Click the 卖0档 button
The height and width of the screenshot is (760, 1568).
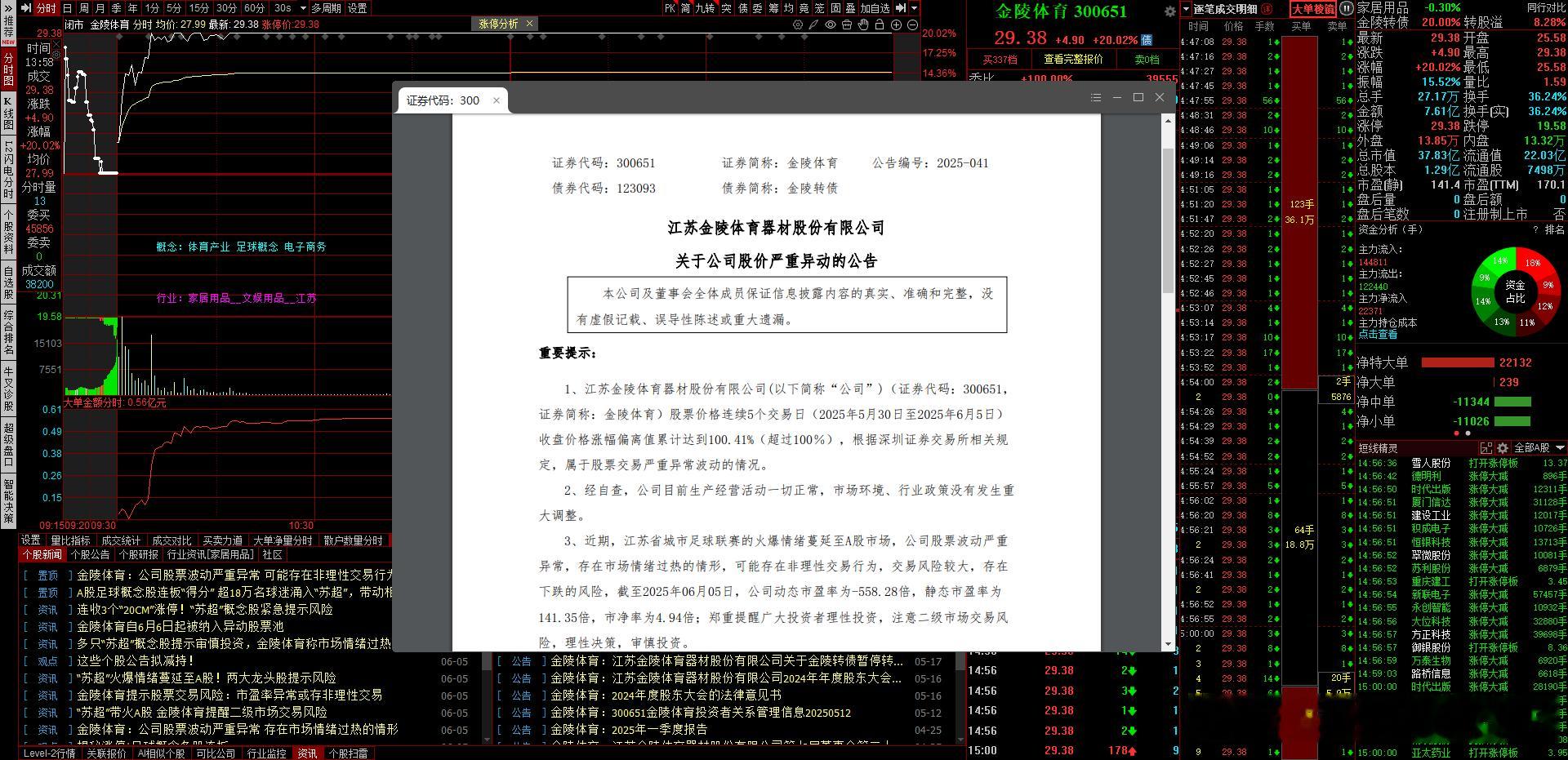click(1147, 60)
